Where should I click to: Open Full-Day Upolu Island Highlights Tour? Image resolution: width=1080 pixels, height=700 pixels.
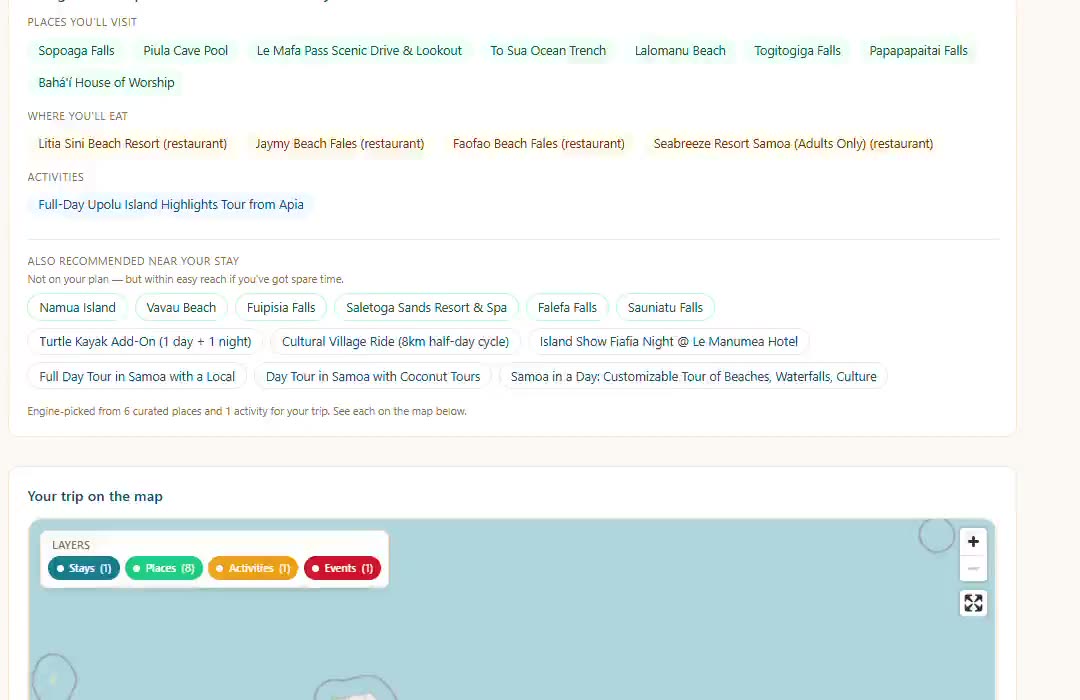171,205
